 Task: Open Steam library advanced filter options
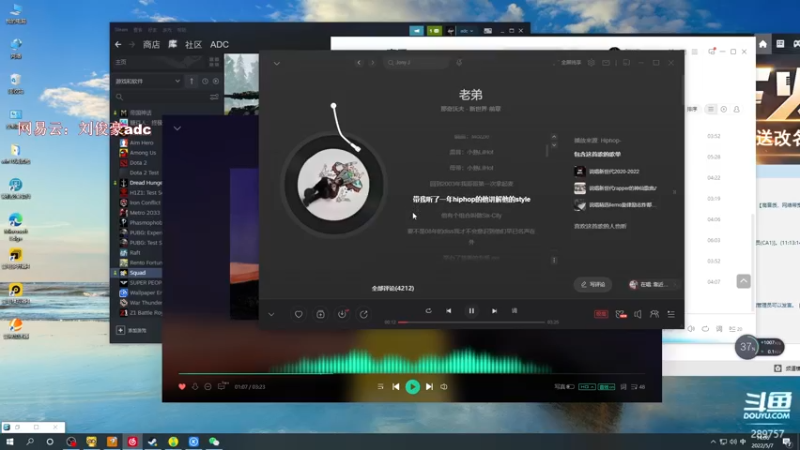coord(214,97)
